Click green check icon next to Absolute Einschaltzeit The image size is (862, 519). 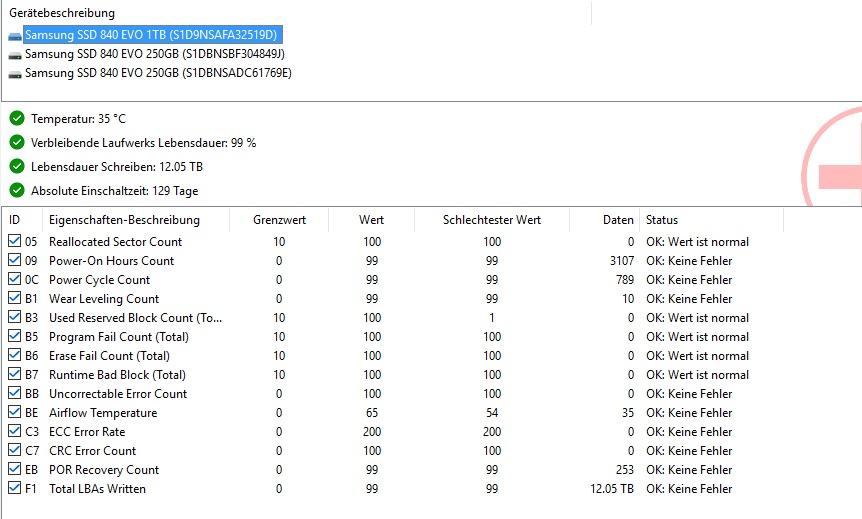point(17,190)
